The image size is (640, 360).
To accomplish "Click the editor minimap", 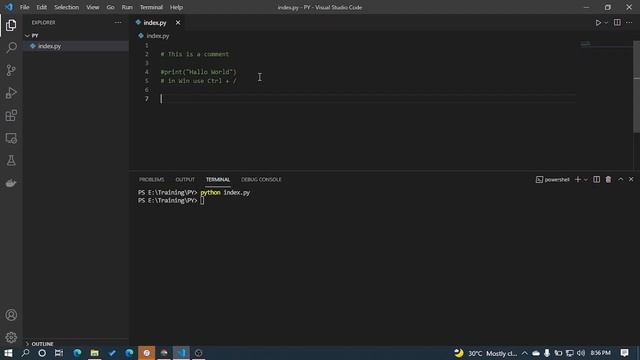I will [606, 44].
